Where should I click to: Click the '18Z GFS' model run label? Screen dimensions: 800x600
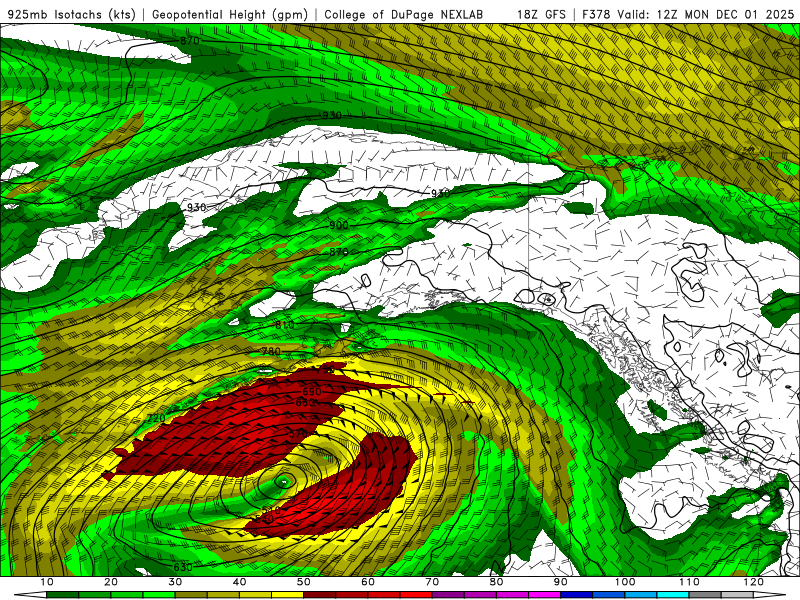click(541, 14)
